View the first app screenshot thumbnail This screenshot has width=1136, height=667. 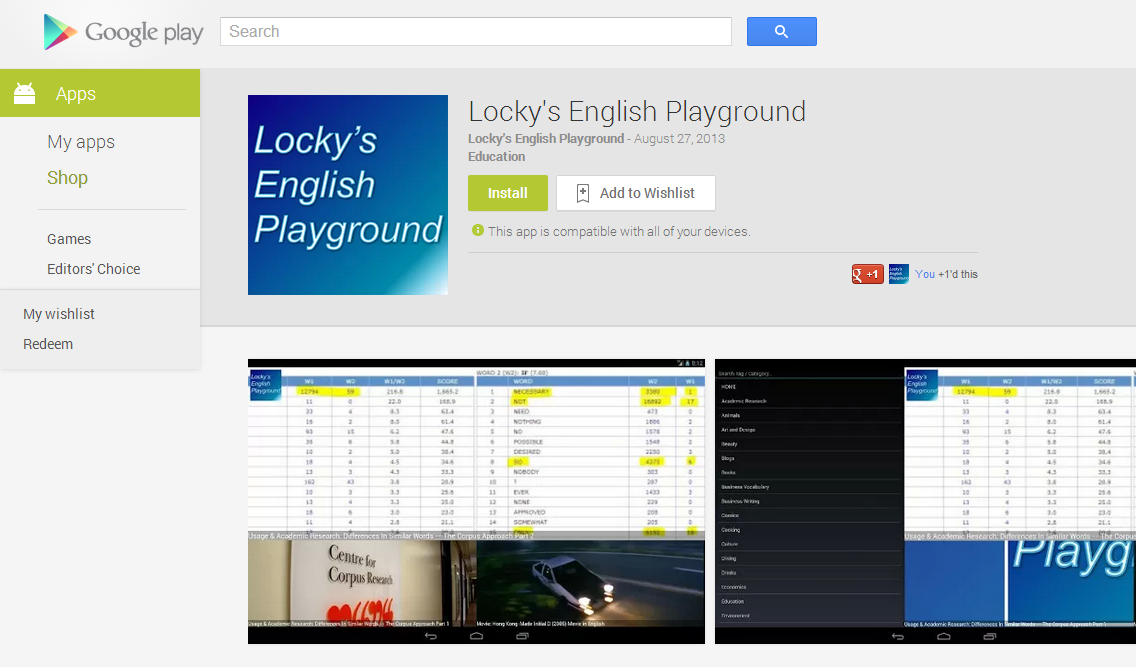tap(476, 501)
